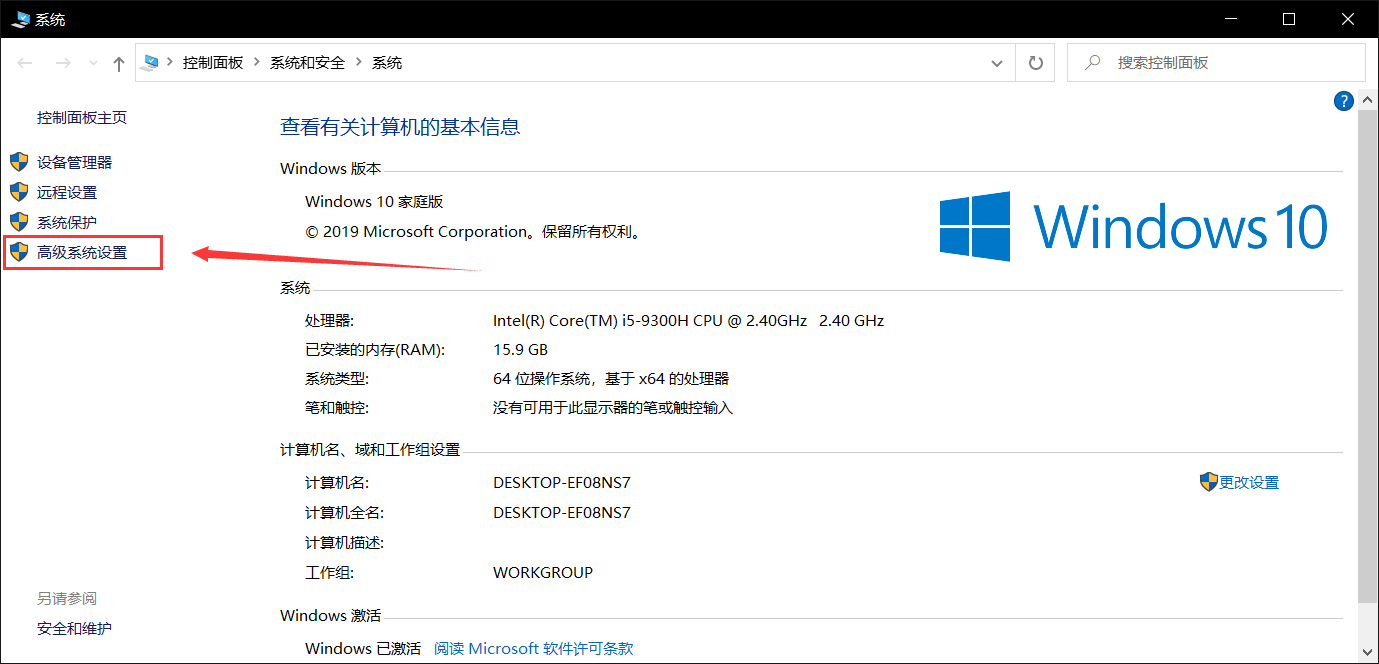Open 控制面板主页 link
This screenshot has height=664, width=1379.
click(x=82, y=117)
